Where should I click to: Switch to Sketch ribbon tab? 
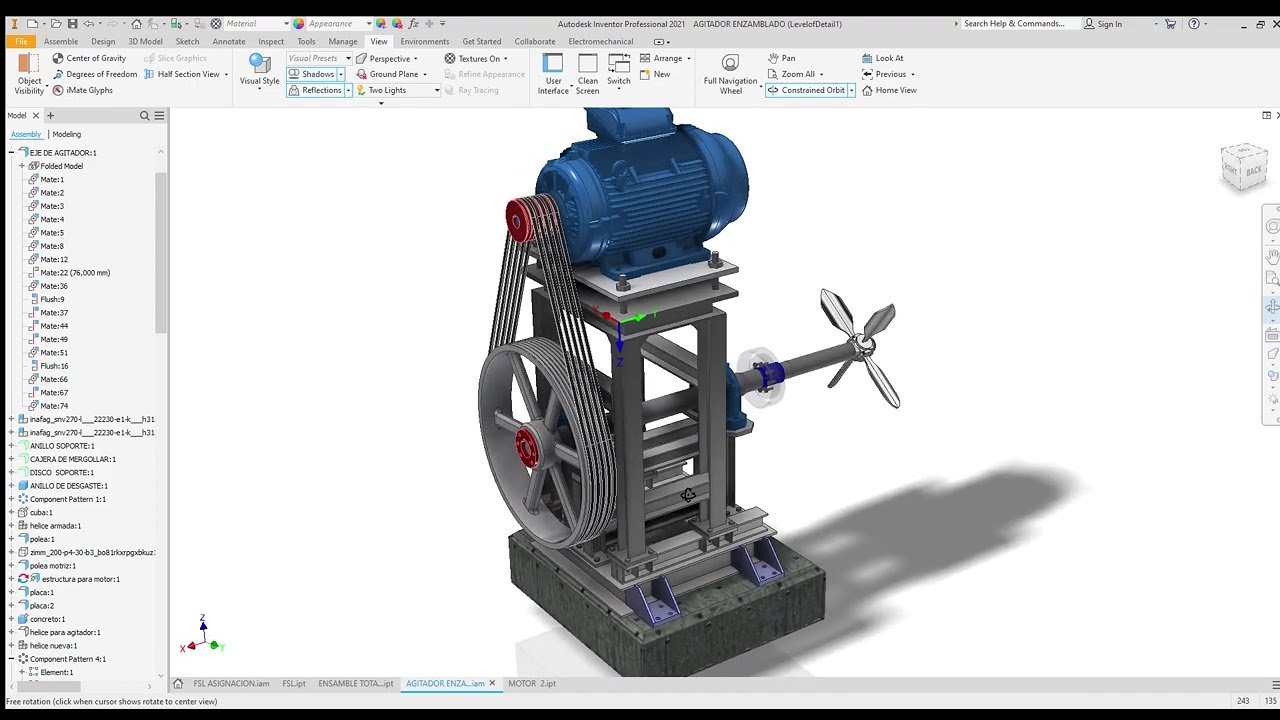click(x=187, y=41)
